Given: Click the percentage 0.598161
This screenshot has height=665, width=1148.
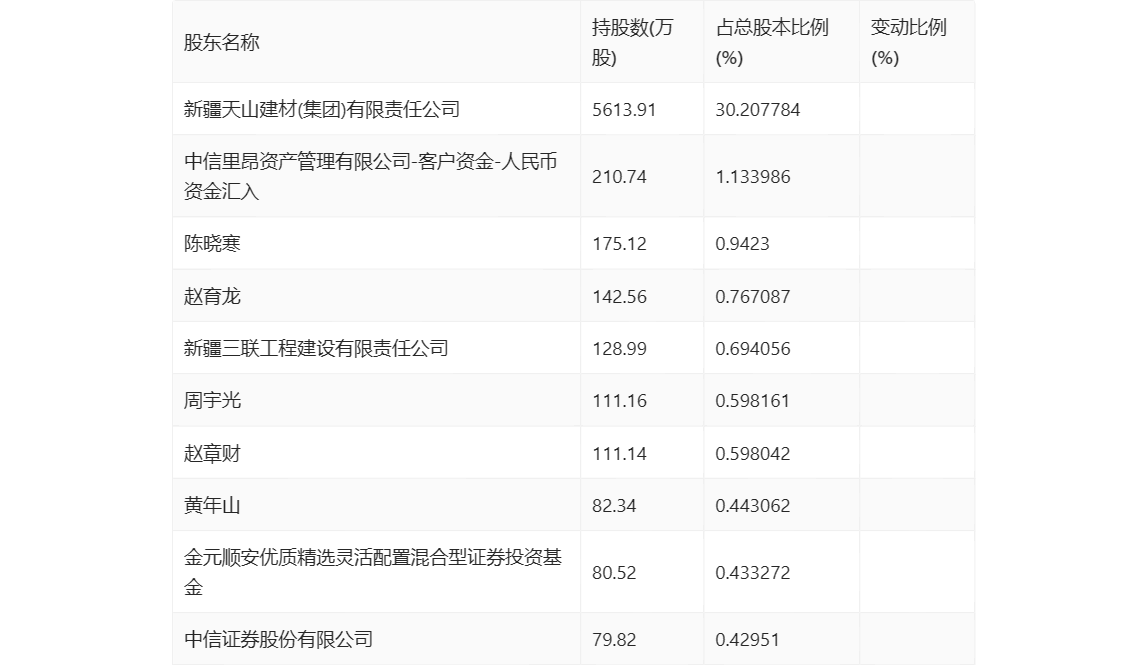Looking at the screenshot, I should click(x=753, y=401).
